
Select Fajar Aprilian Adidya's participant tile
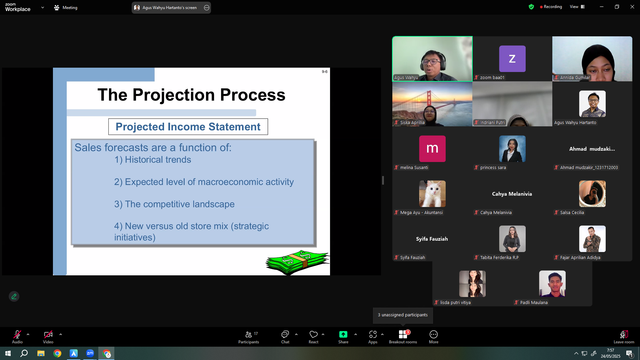(592, 239)
